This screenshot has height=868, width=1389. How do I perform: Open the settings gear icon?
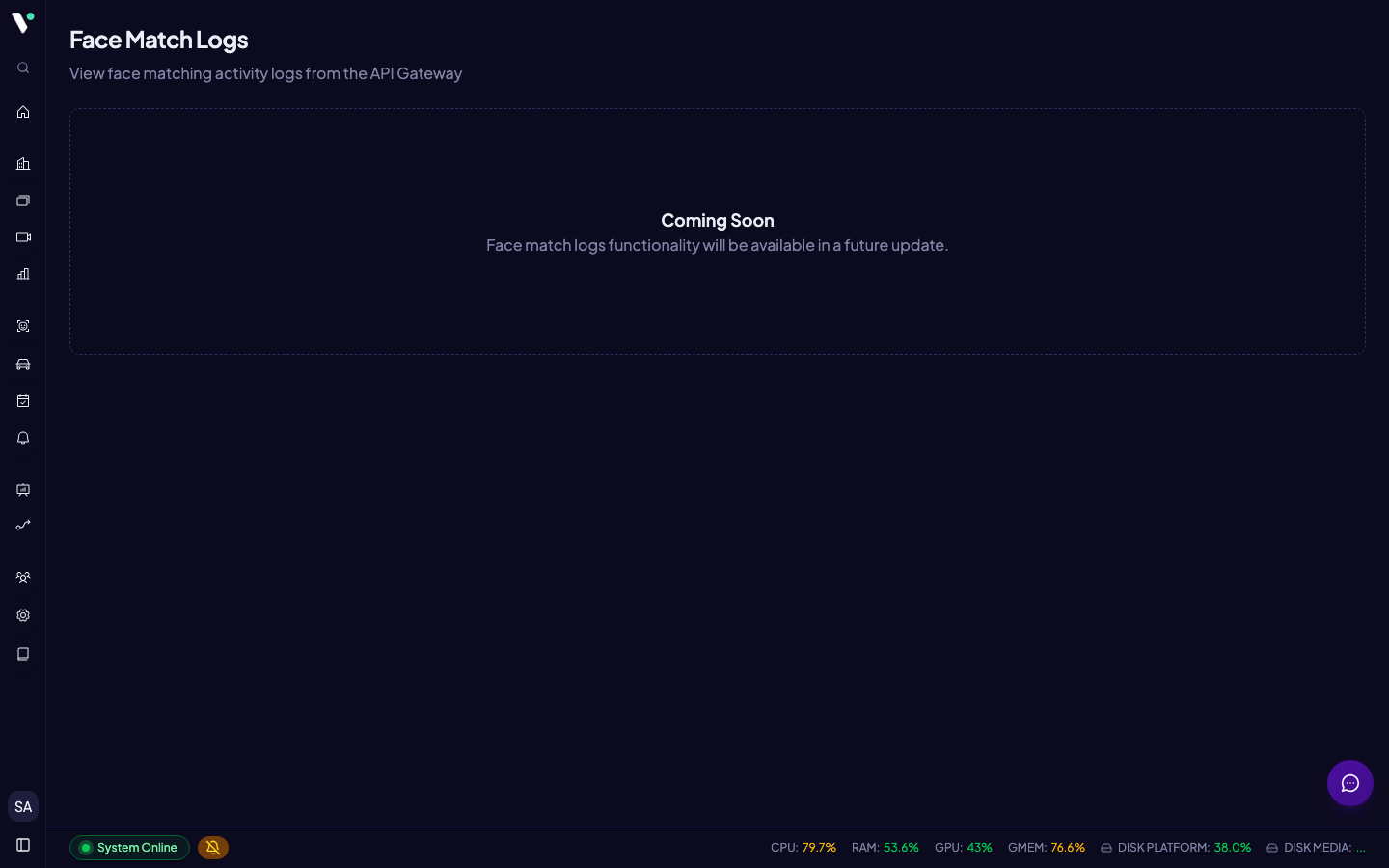[23, 615]
